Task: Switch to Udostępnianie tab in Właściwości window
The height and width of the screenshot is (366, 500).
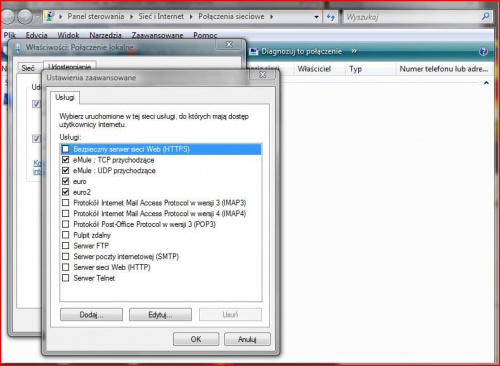Action: pyautogui.click(x=70, y=66)
